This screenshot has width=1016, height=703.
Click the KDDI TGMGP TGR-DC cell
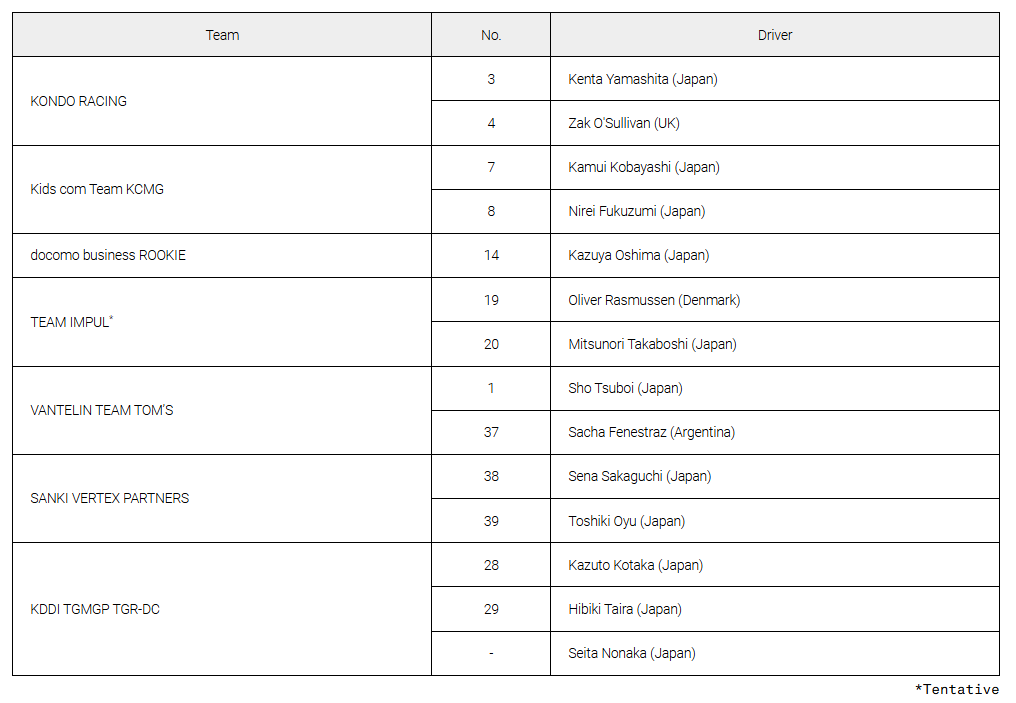(222, 609)
